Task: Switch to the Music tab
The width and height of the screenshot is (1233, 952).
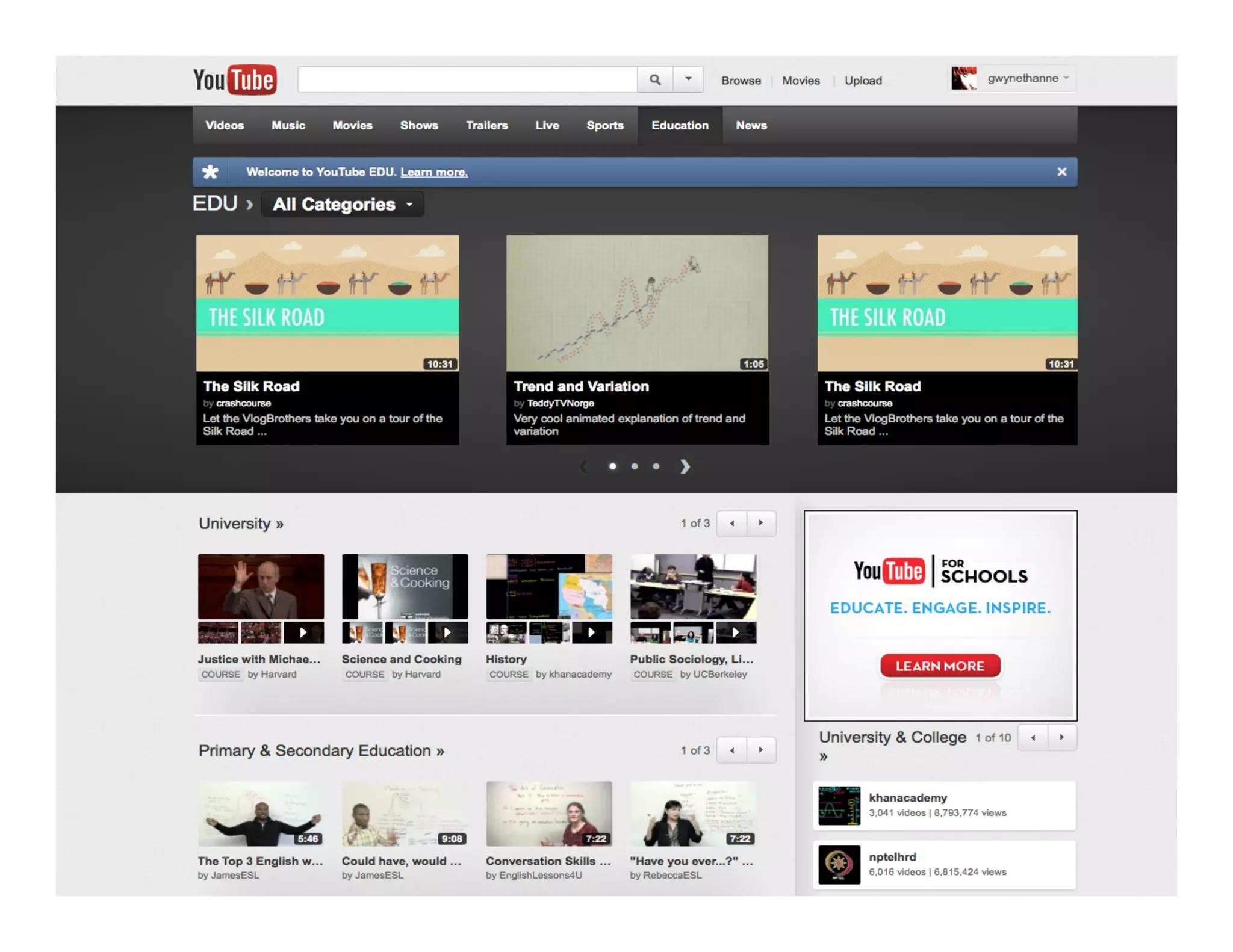Action: pos(288,126)
